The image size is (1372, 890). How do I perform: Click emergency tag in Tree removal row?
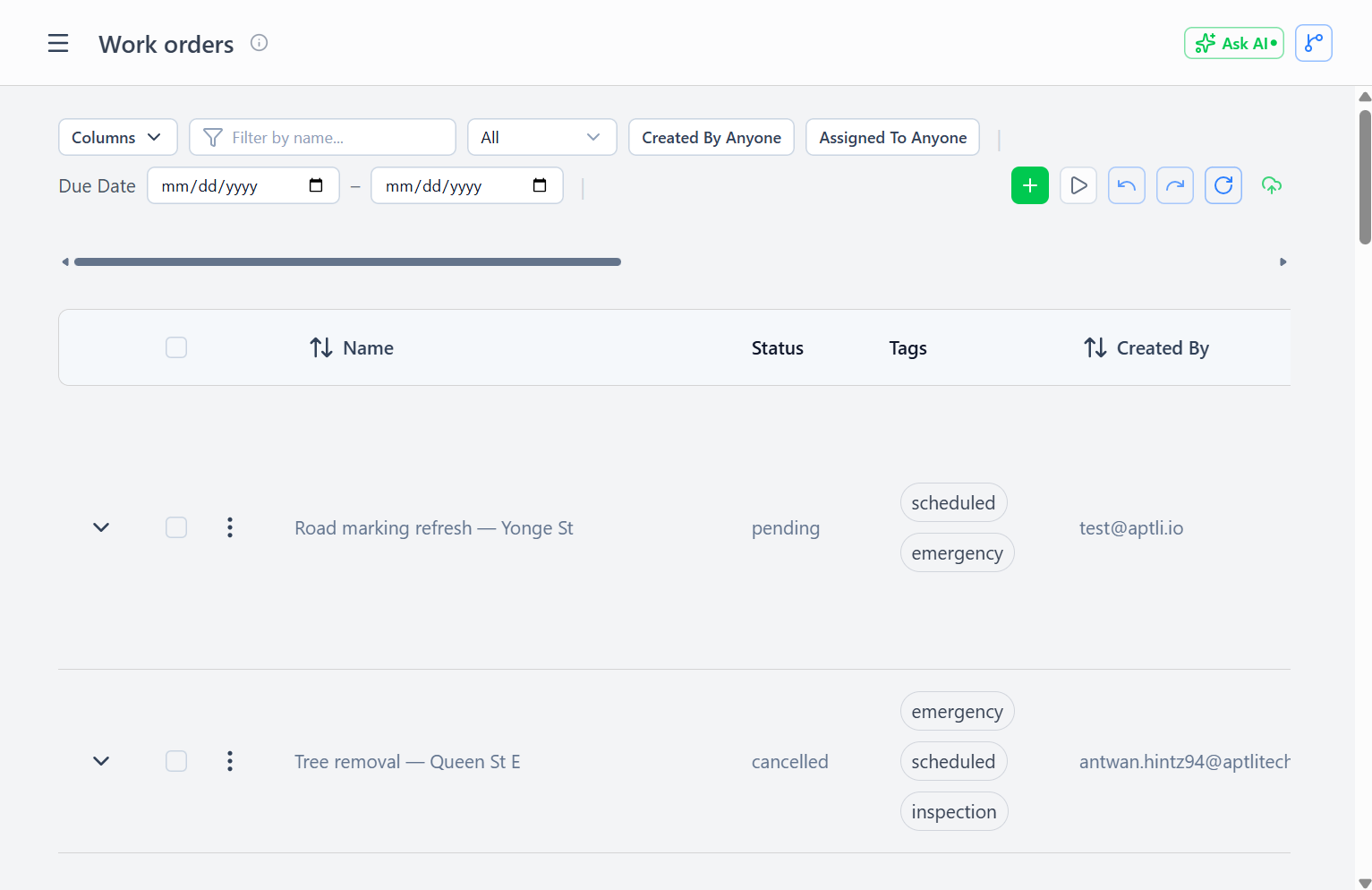click(957, 711)
